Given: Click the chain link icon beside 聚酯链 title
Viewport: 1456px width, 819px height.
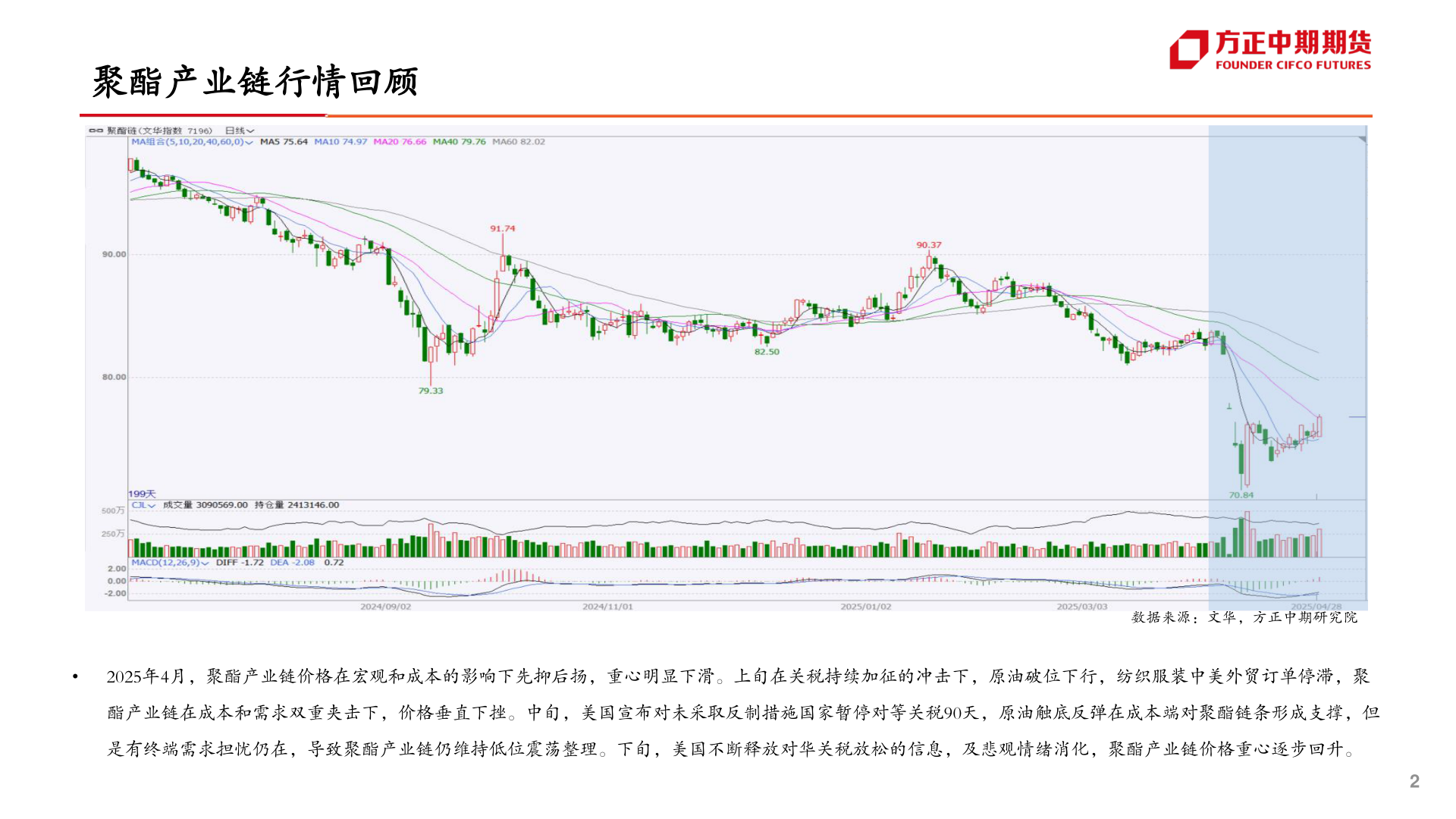Looking at the screenshot, I should pyautogui.click(x=97, y=130).
